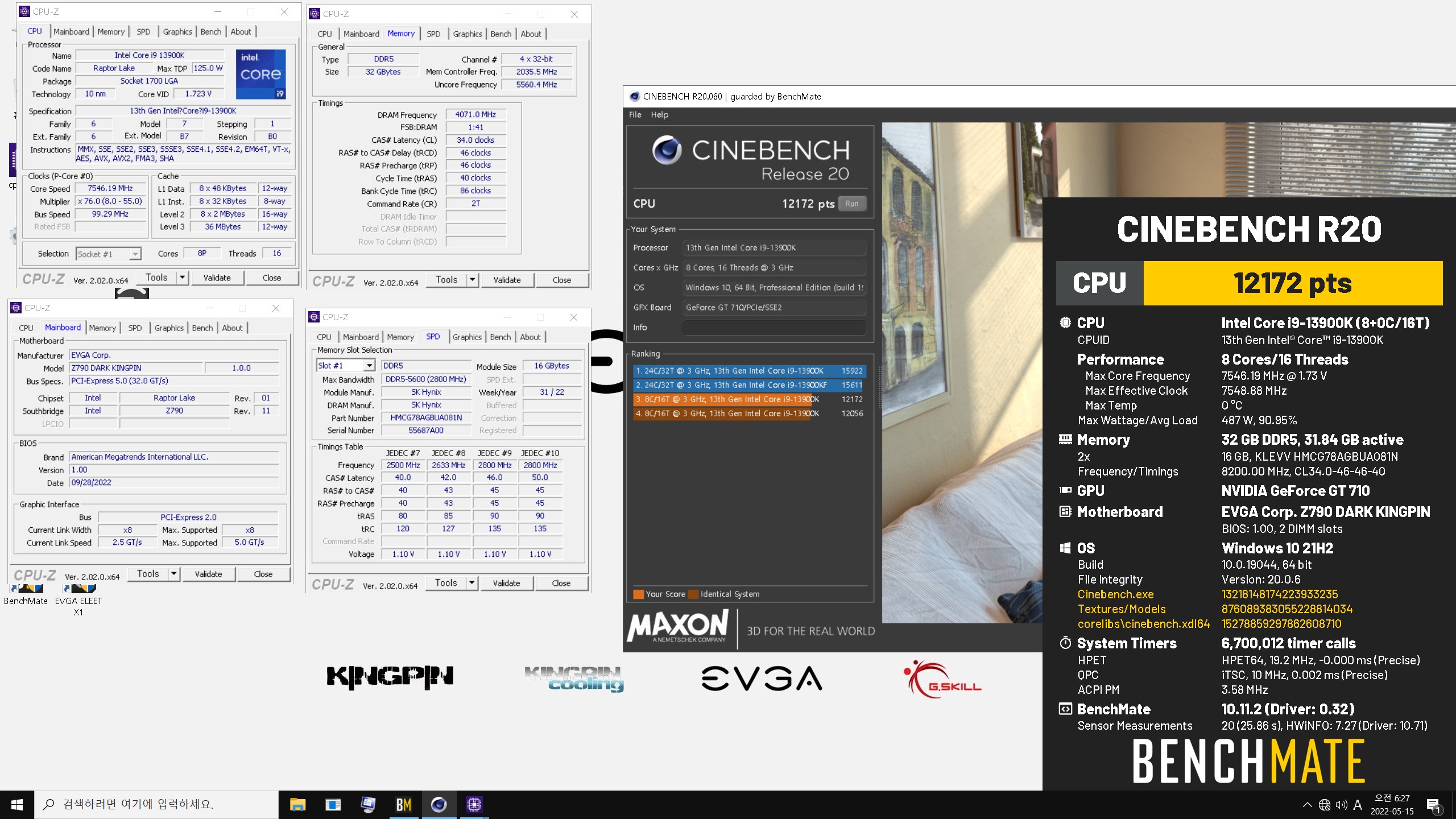Expand Tools dropdown arrow in CPU window
1456x819 pixels.
[x=183, y=278]
